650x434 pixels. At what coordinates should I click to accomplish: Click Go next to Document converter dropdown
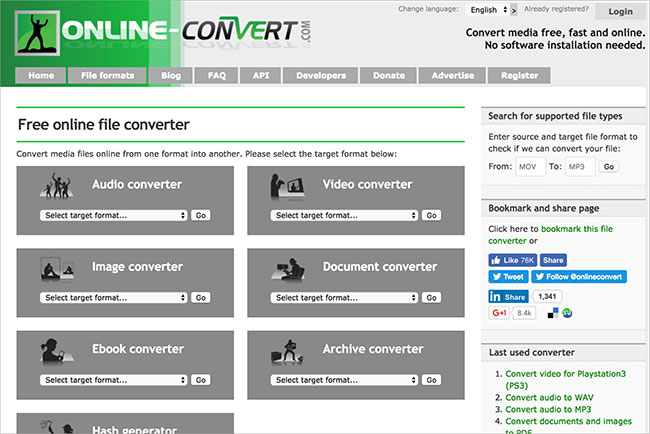[x=432, y=298]
